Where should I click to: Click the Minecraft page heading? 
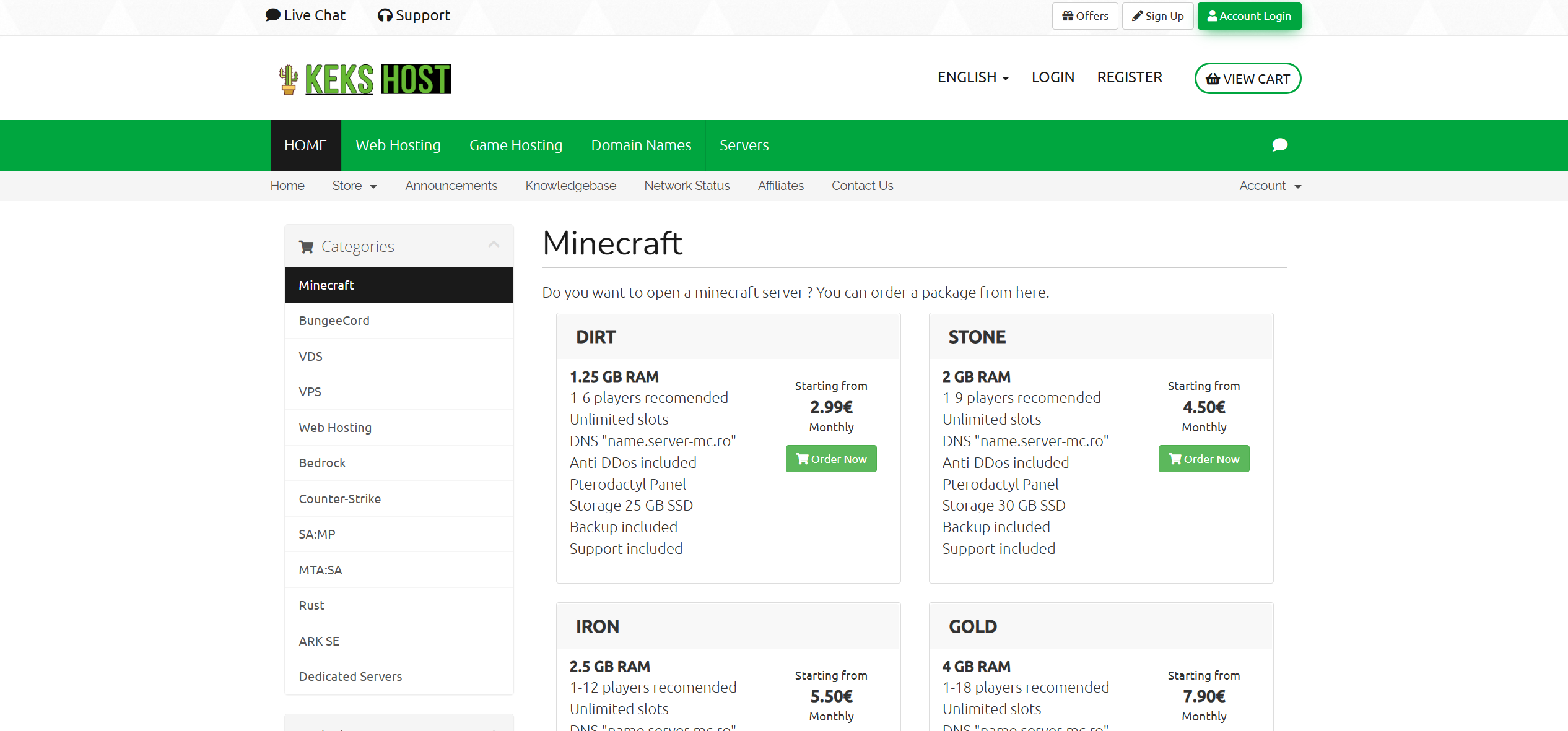pos(612,243)
